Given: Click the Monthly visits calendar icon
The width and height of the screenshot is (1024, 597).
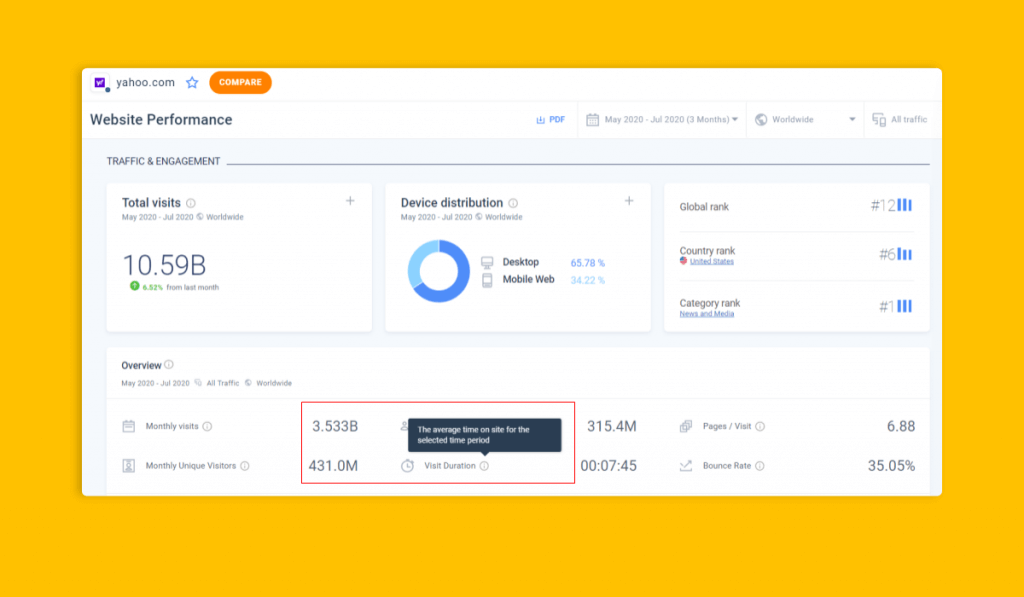Looking at the screenshot, I should tap(130, 425).
